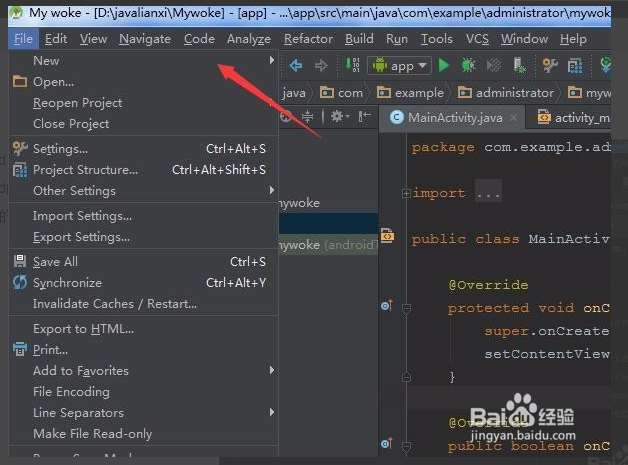Screen dimensions: 628x465
Task: Open Settings via the toolbar wrench icon
Action: coord(550,65)
